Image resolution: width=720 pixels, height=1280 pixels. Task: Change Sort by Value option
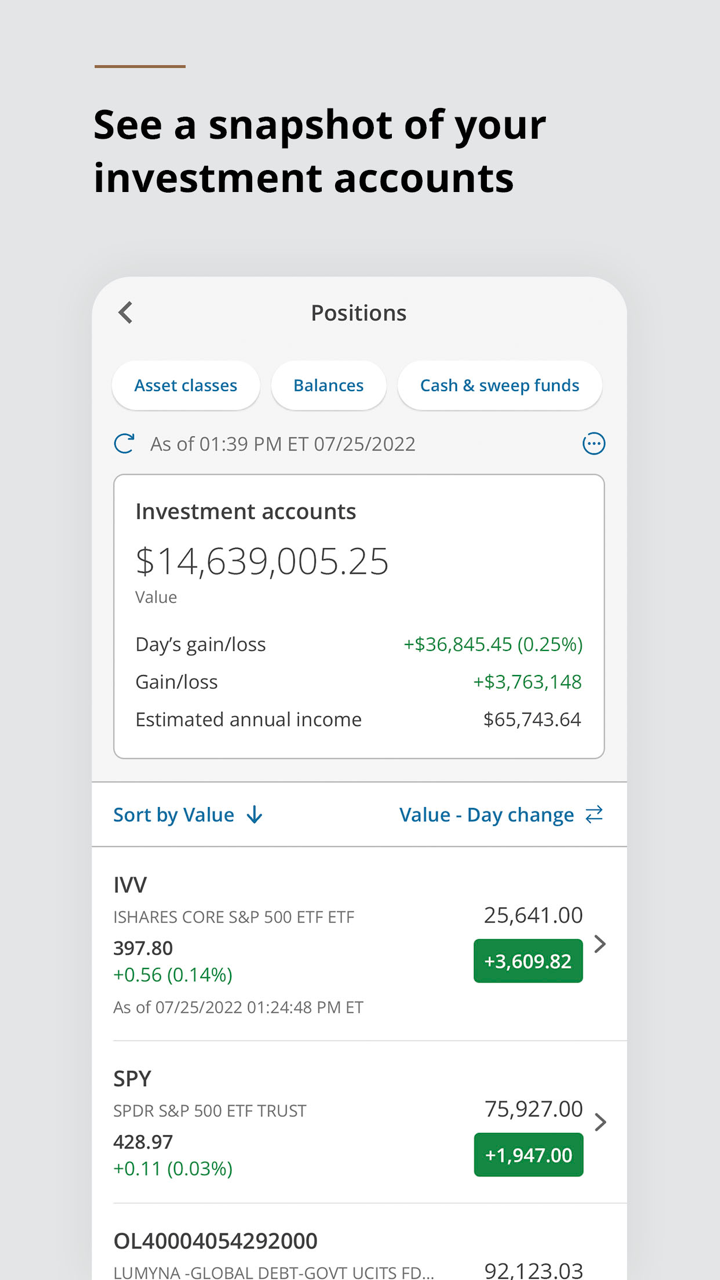click(174, 815)
